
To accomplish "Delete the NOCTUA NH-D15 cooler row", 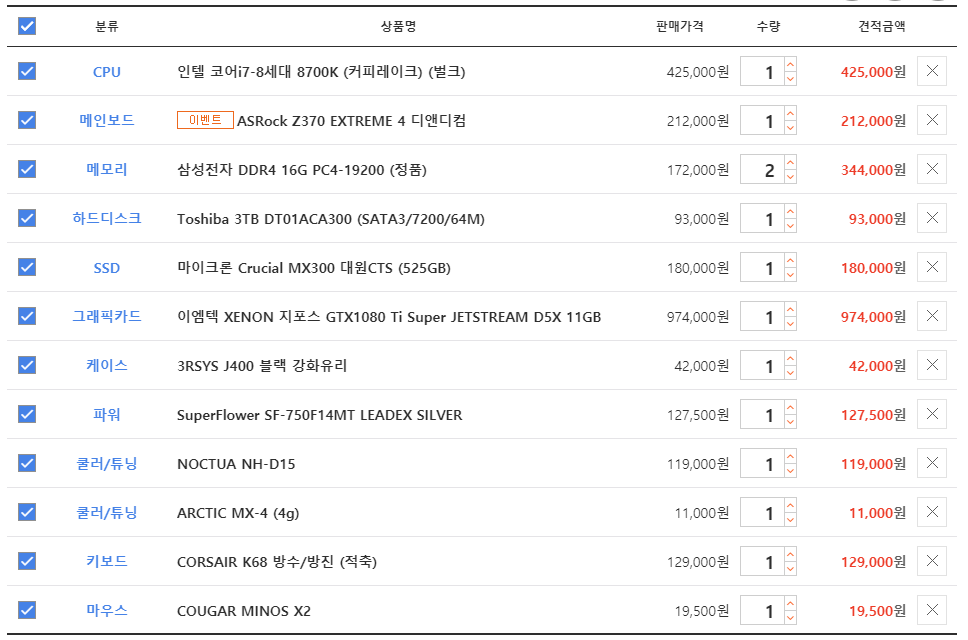I will click(x=932, y=463).
